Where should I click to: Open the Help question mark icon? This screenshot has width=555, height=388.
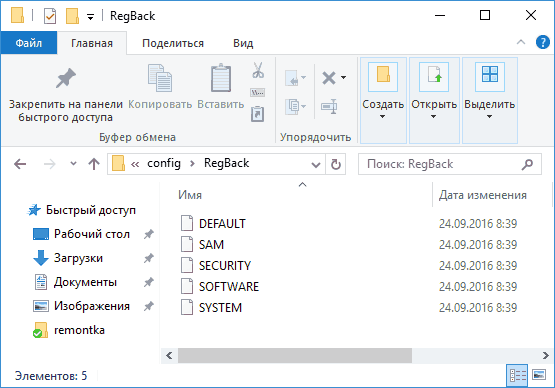pyautogui.click(x=543, y=42)
